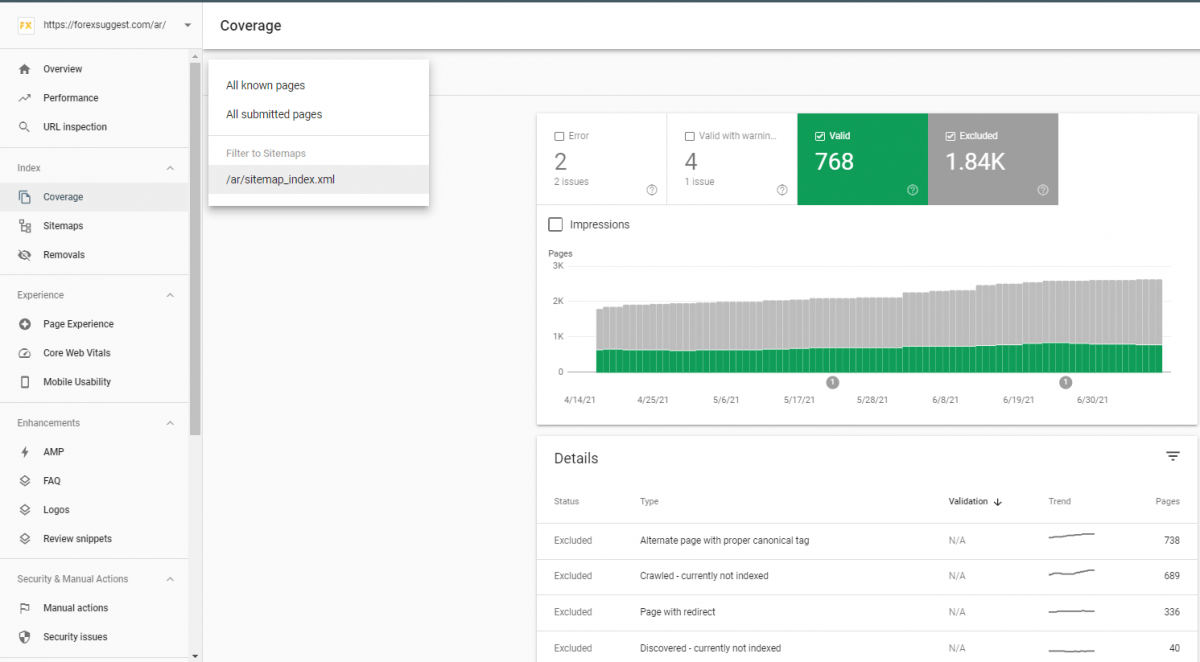
Task: Open Crawled - currently not indexed row
Action: point(866,576)
